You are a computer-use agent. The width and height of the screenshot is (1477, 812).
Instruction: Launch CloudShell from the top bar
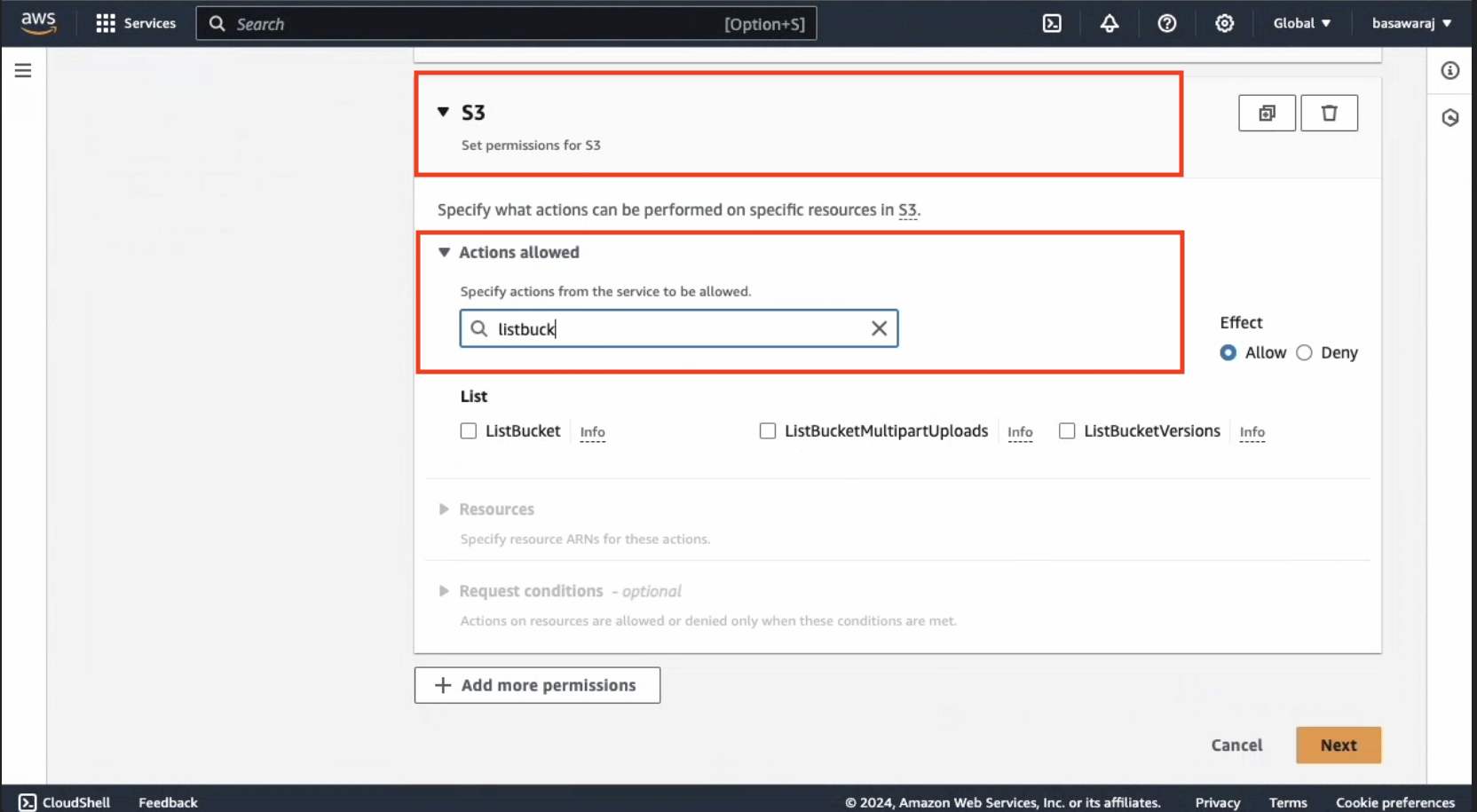pyautogui.click(x=1052, y=23)
